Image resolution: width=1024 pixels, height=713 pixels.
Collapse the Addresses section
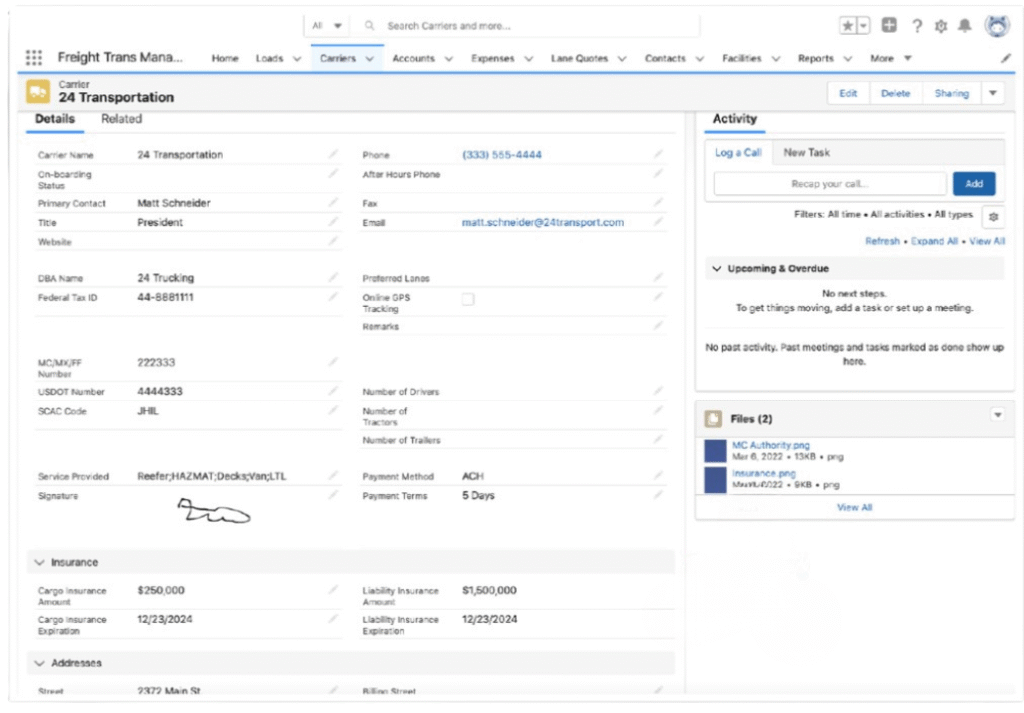pos(39,663)
